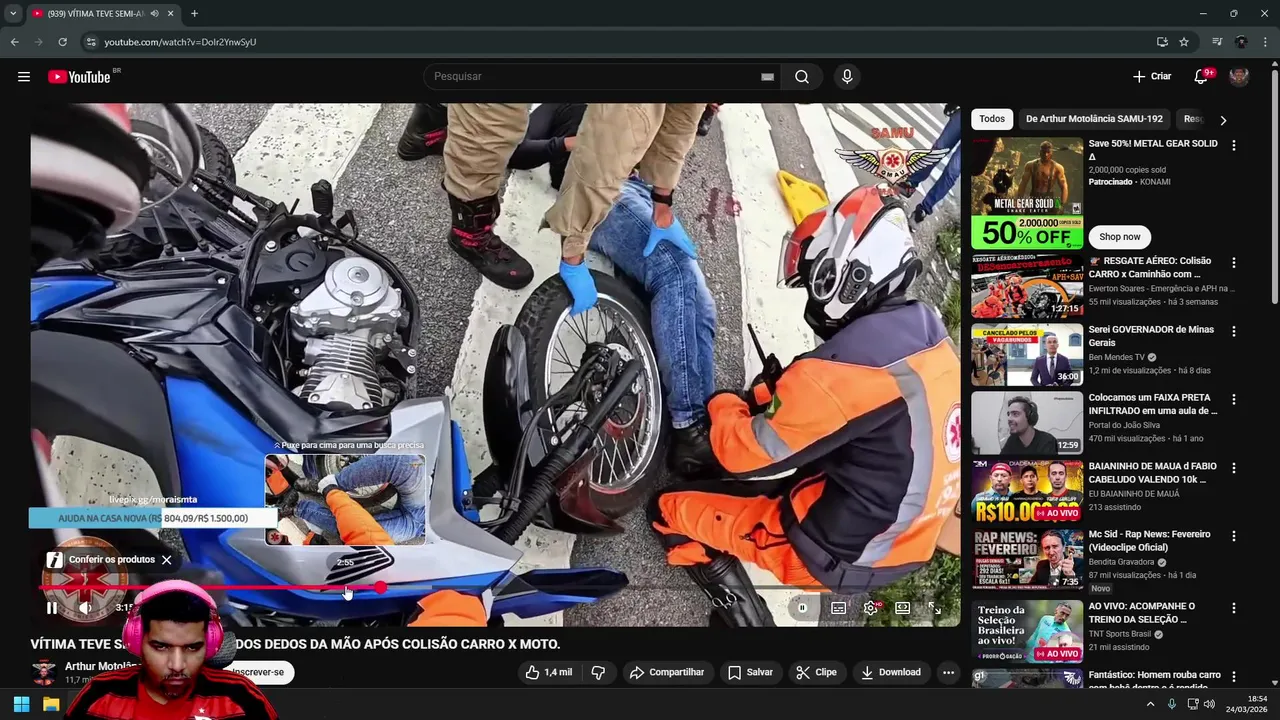Open Colocamos um FAIXA PRETA video title
The image size is (1280, 720).
pyautogui.click(x=1153, y=404)
